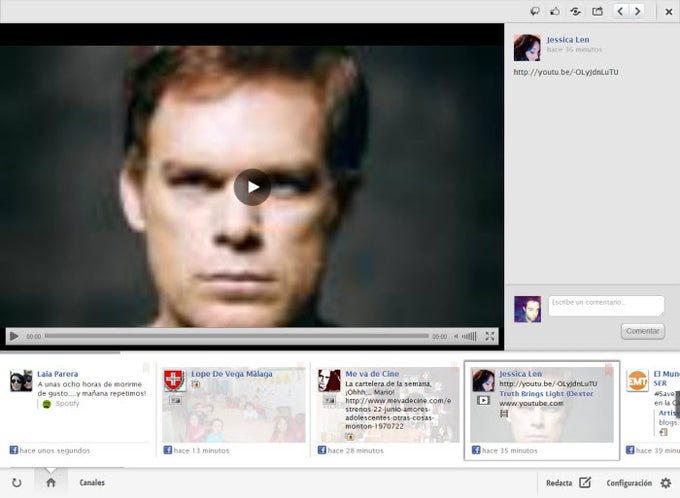
Task: Click the compose pencil icon
Action: [x=585, y=482]
